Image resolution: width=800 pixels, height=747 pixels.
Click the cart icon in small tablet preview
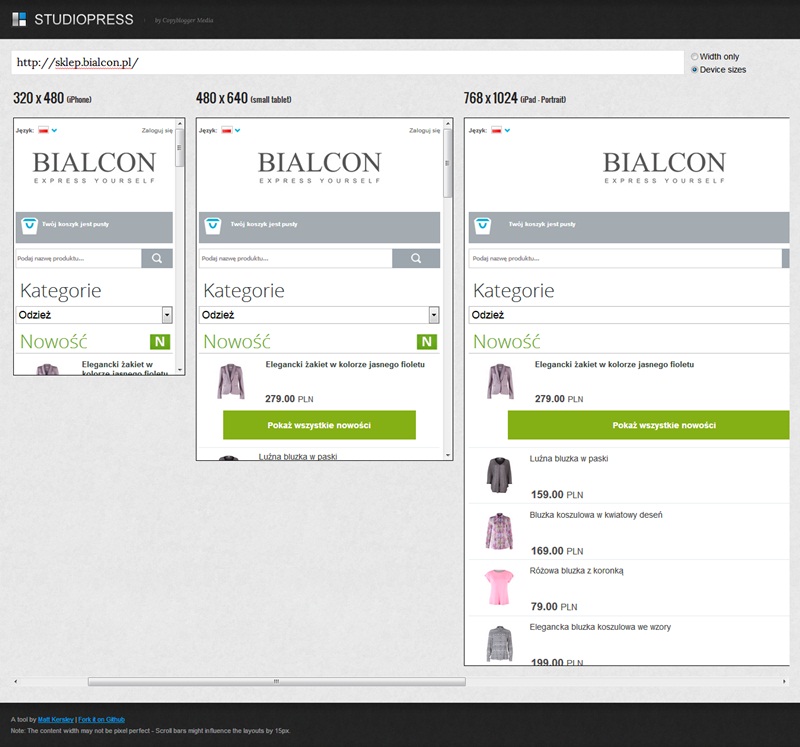pyautogui.click(x=212, y=226)
